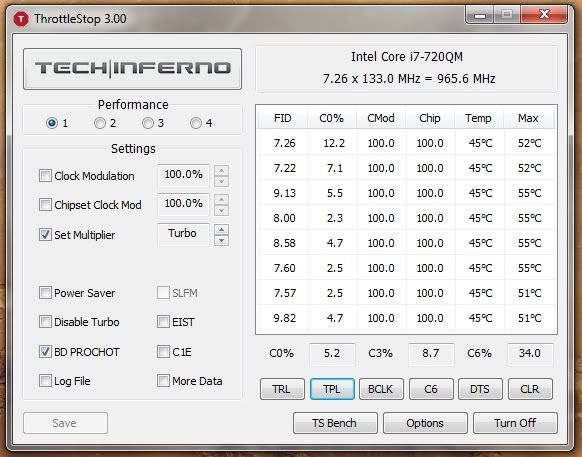
Task: Click the CMod column header
Action: point(381,118)
